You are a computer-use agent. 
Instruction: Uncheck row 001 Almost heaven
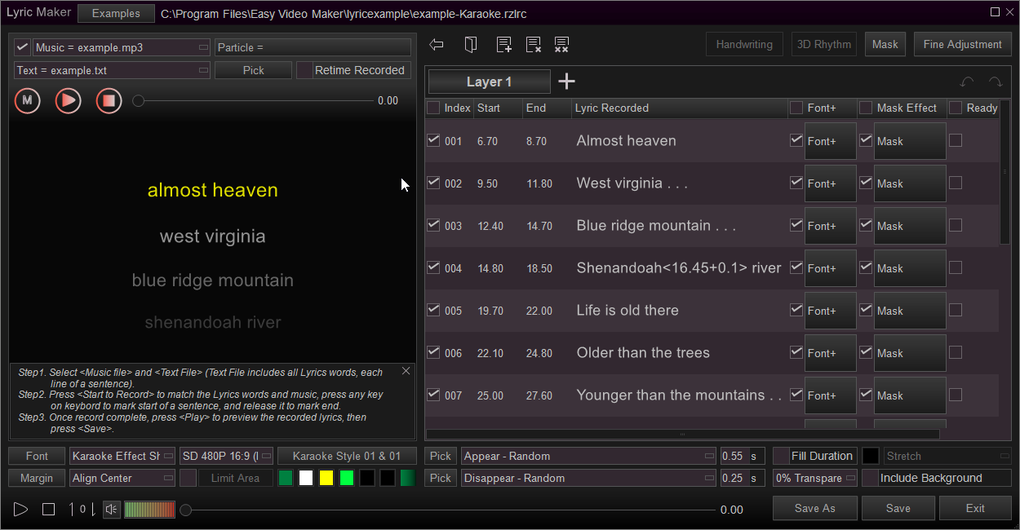433,140
